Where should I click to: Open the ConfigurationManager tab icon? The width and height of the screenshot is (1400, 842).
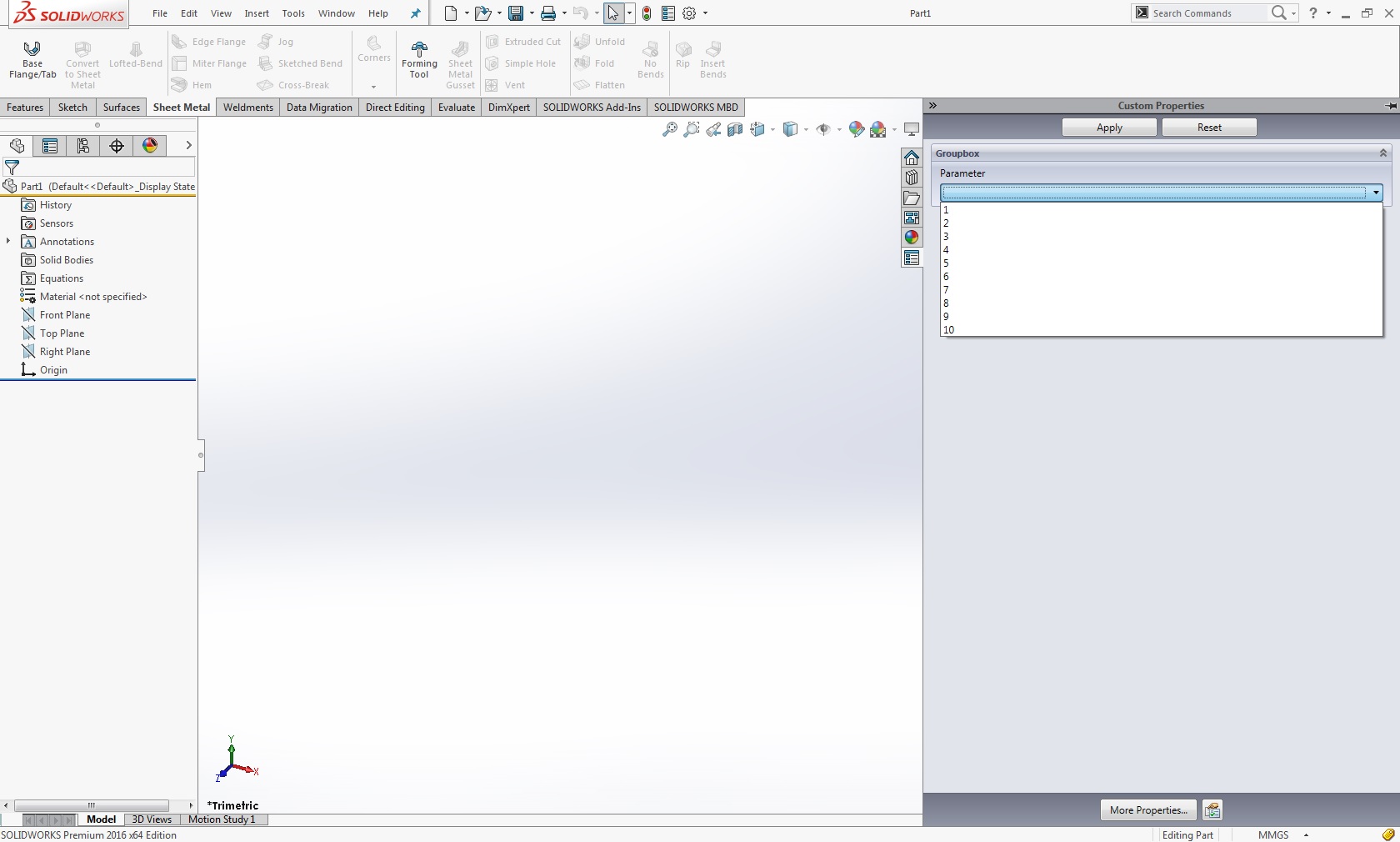pyautogui.click(x=83, y=146)
